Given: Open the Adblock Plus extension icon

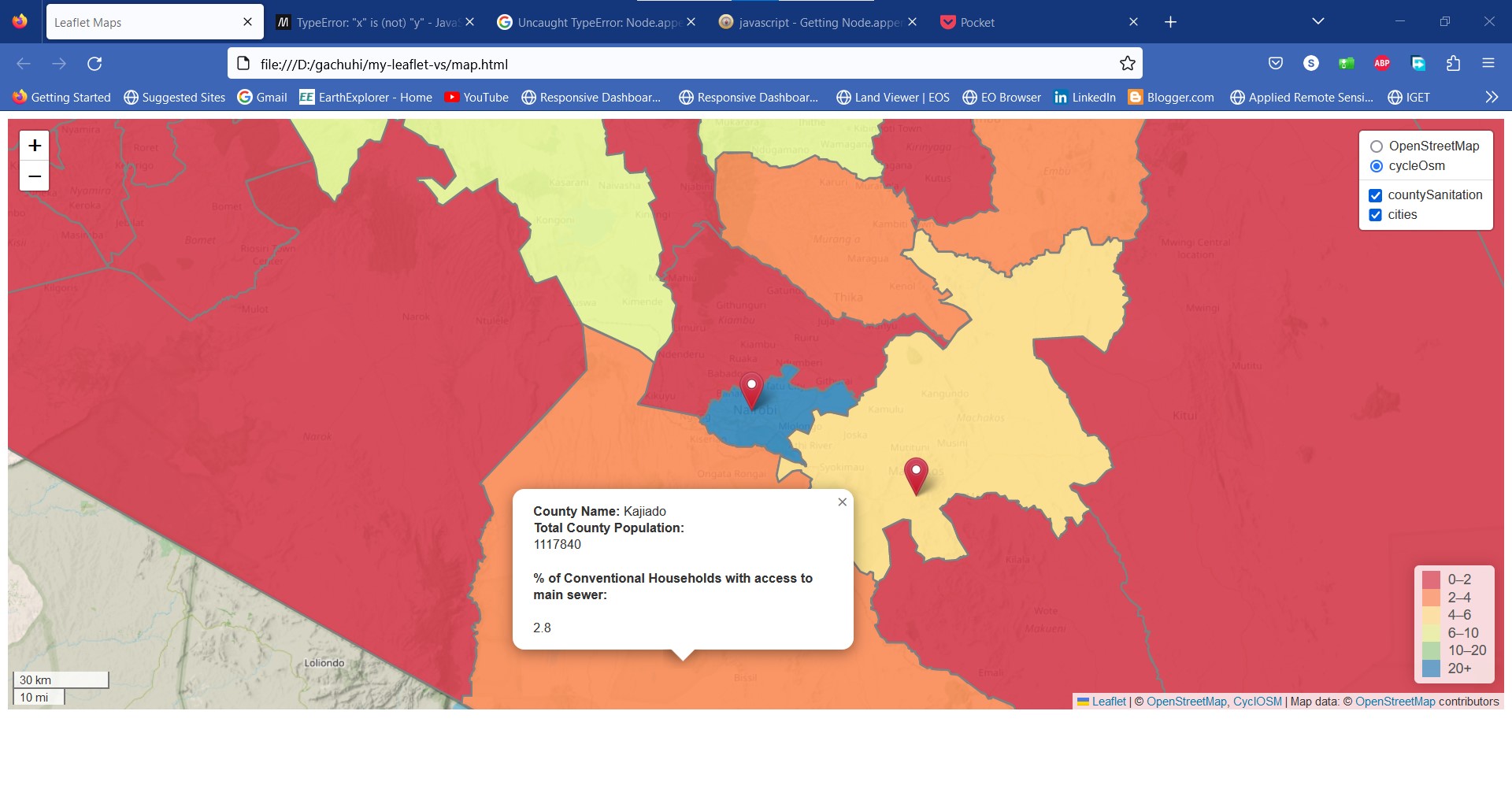Looking at the screenshot, I should [1381, 64].
